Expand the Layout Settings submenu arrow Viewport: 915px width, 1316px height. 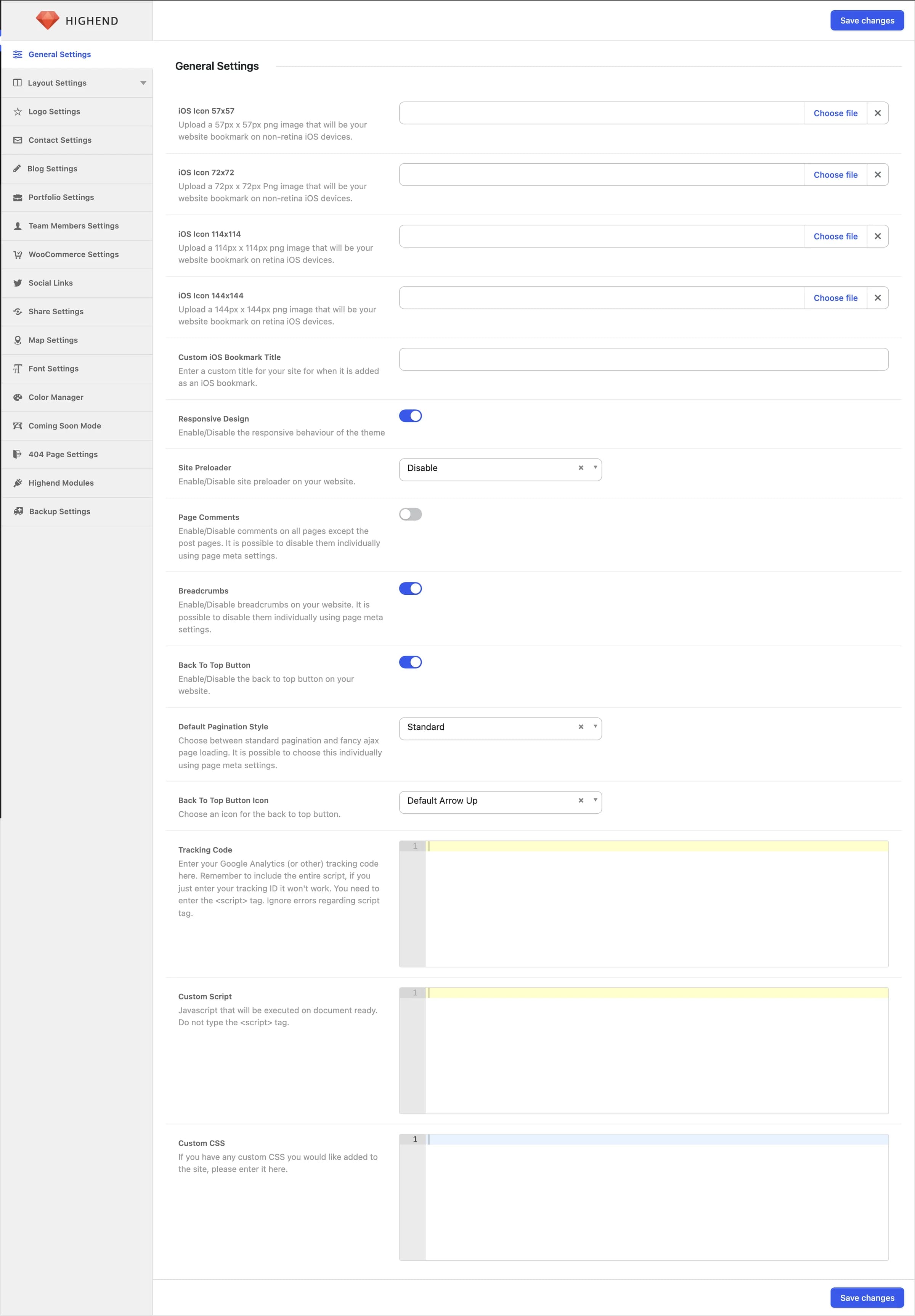click(x=143, y=83)
